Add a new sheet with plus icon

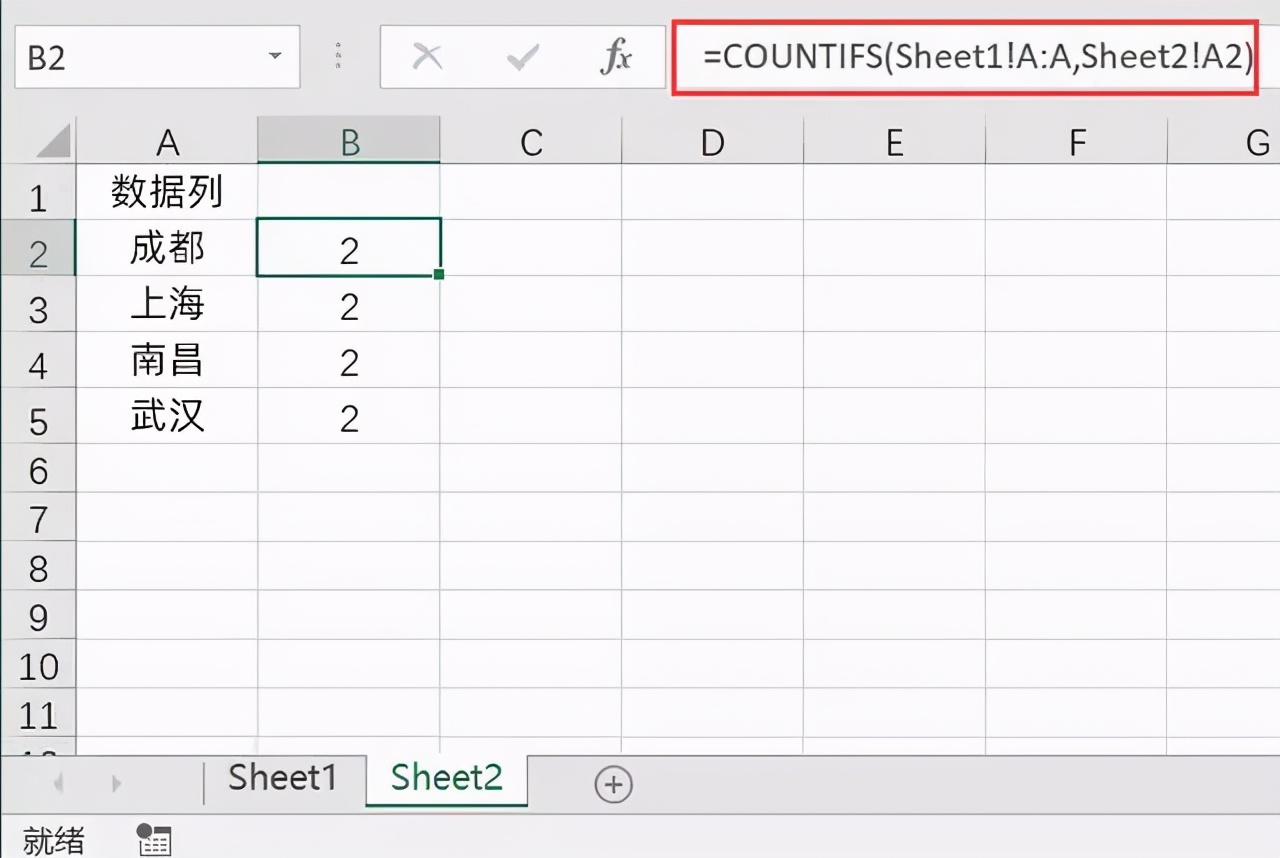[x=613, y=785]
